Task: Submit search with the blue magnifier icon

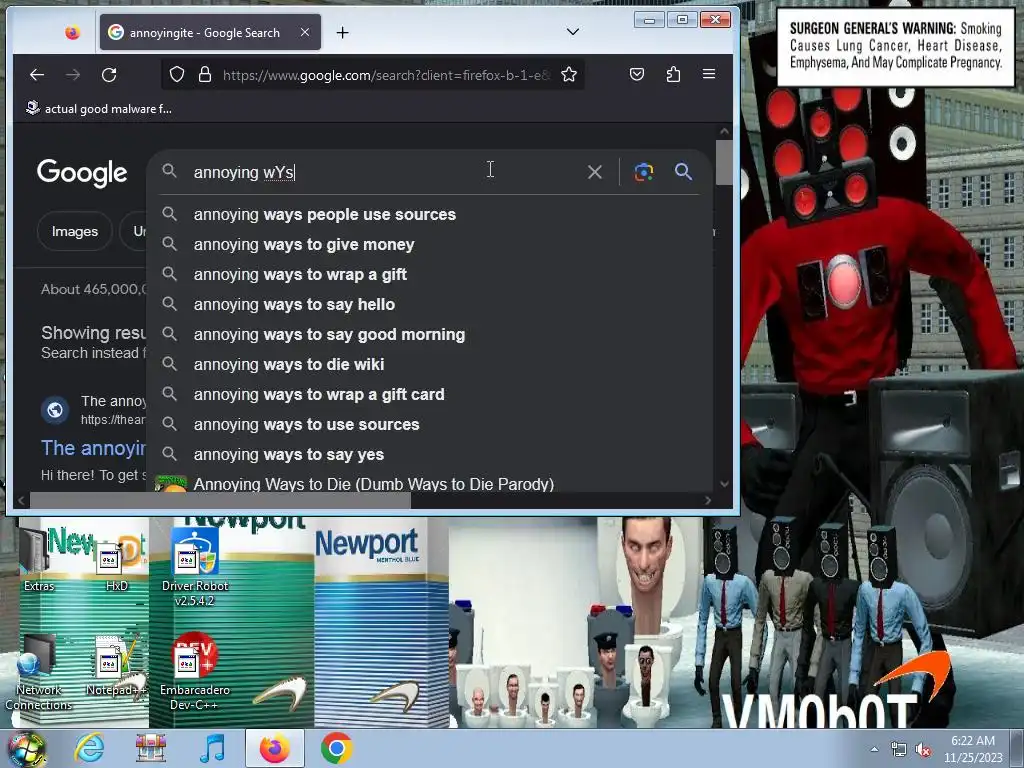Action: pos(683,172)
